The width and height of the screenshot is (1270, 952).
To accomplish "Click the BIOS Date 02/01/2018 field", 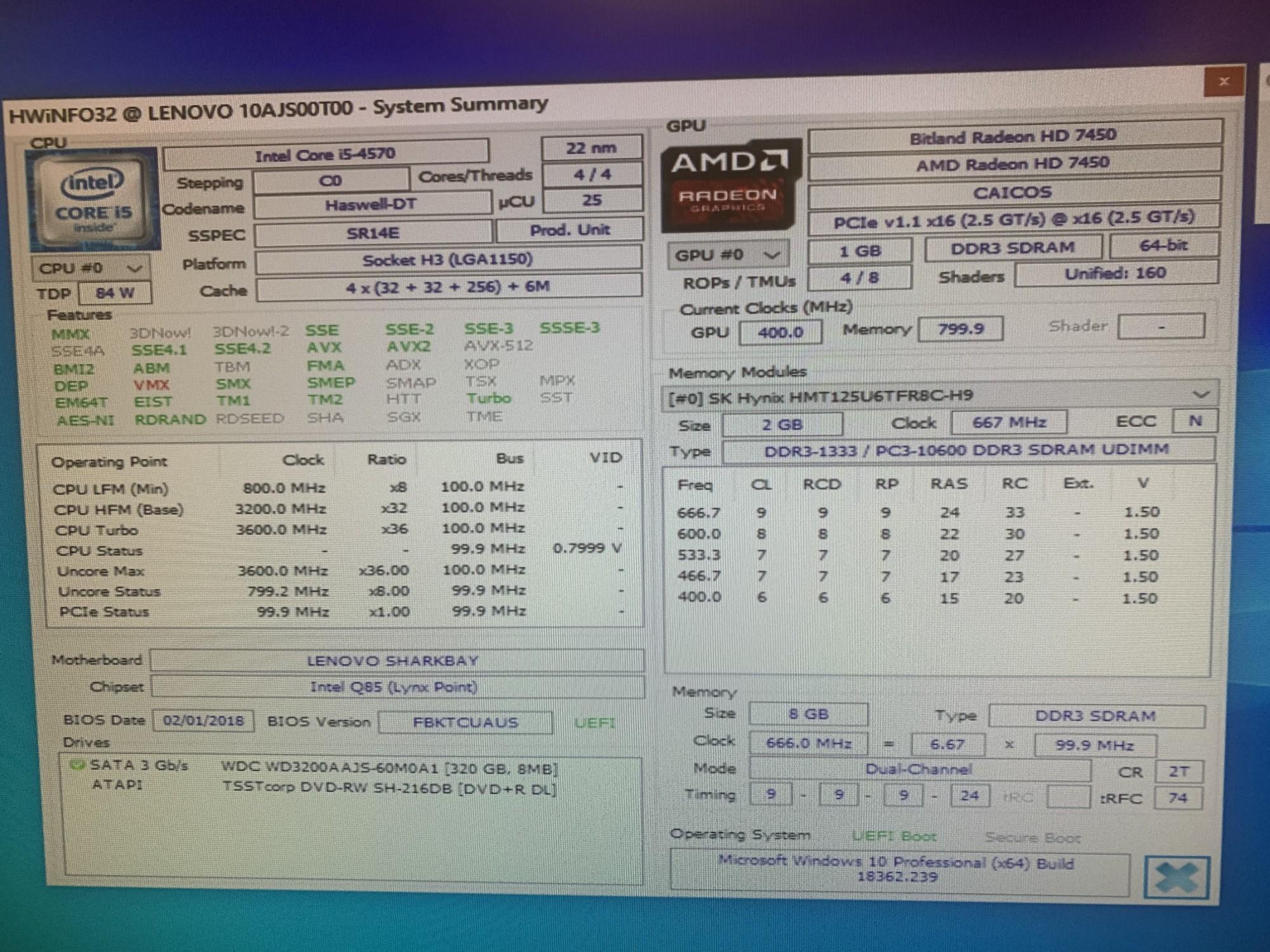I will click(x=203, y=720).
